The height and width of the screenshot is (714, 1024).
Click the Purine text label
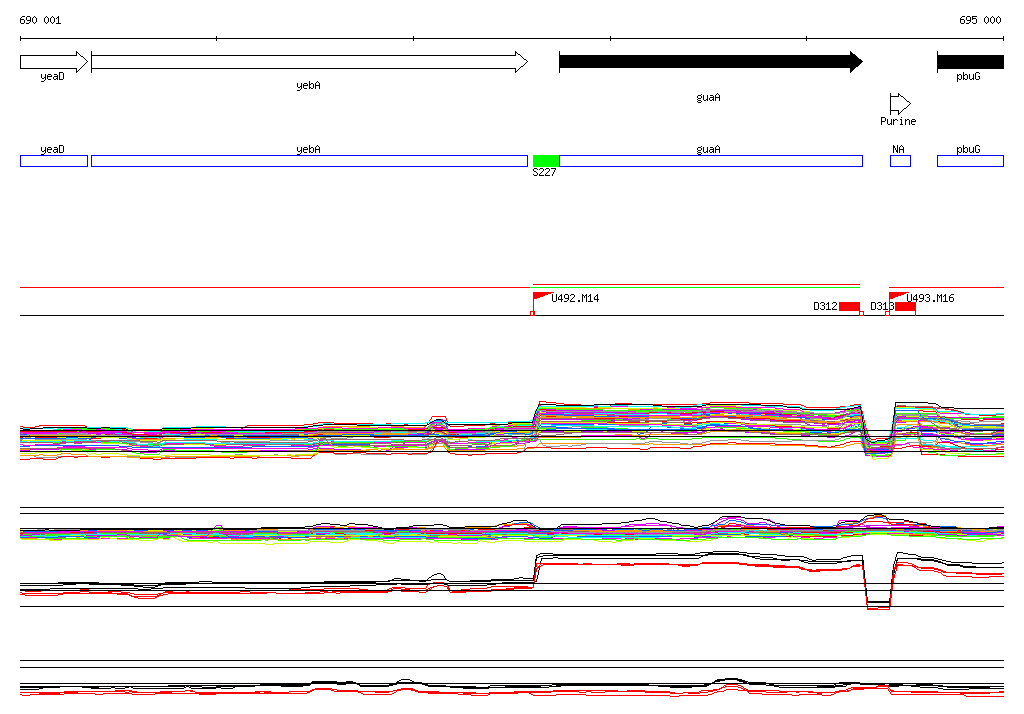pos(898,122)
